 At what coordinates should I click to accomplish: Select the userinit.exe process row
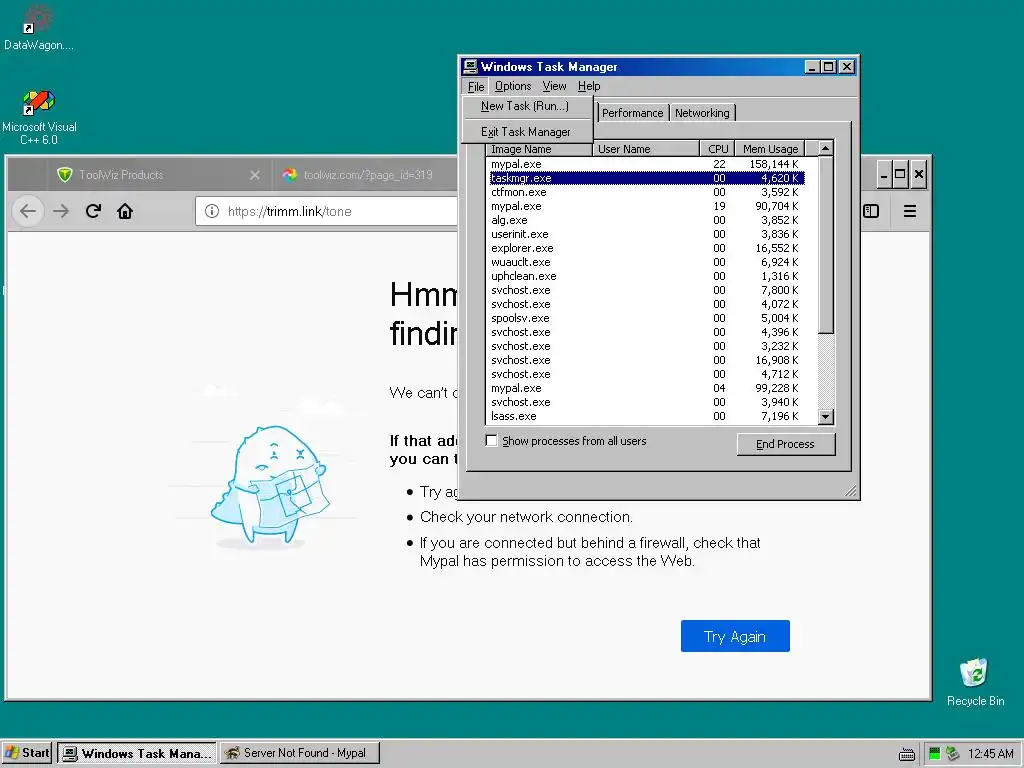click(x=647, y=234)
